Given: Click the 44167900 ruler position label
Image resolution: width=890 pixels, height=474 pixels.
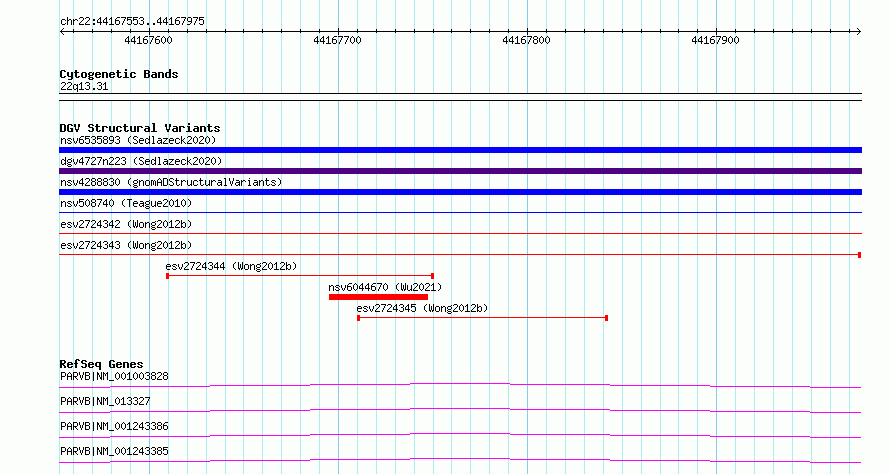Looking at the screenshot, I should [x=715, y=40].
